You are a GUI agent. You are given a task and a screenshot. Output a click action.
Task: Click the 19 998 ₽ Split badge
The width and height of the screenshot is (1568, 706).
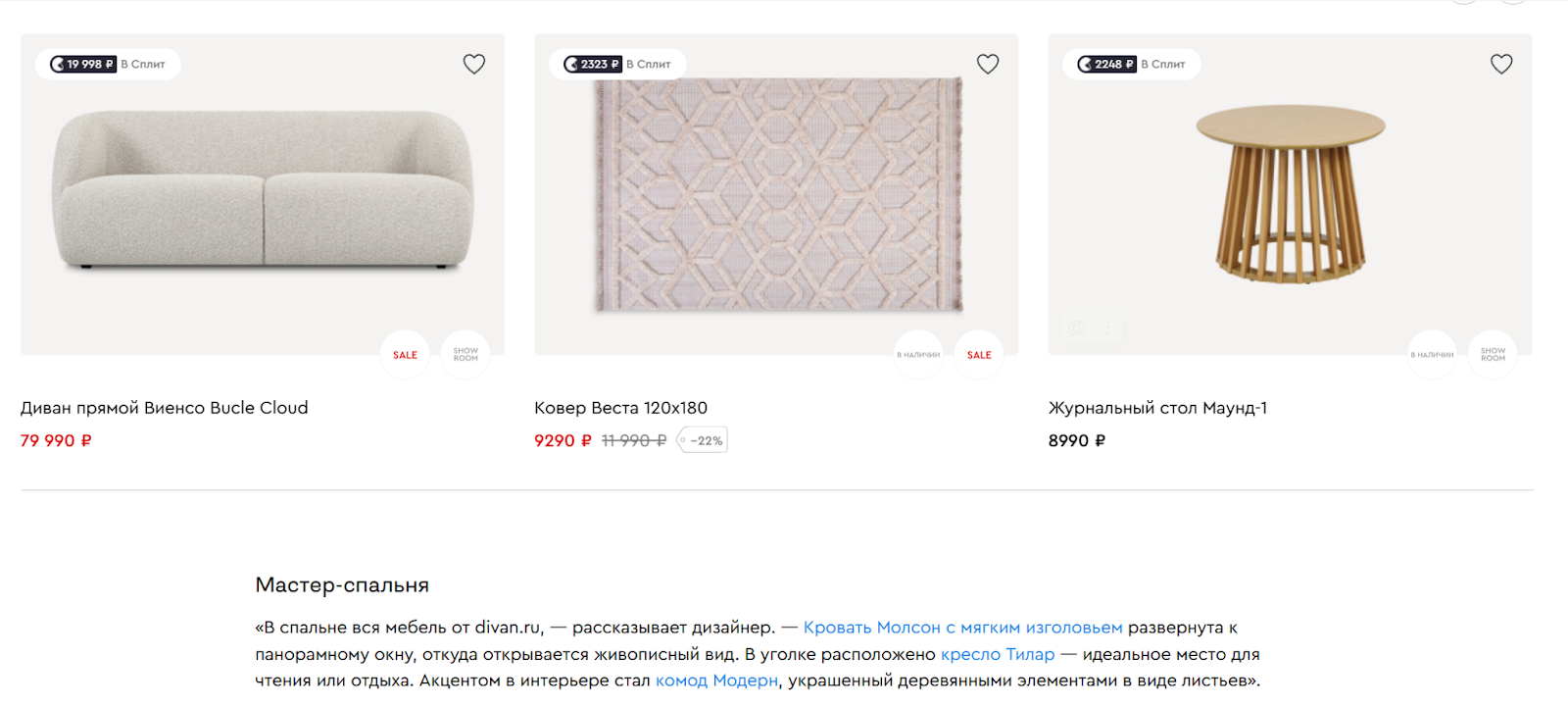click(108, 65)
